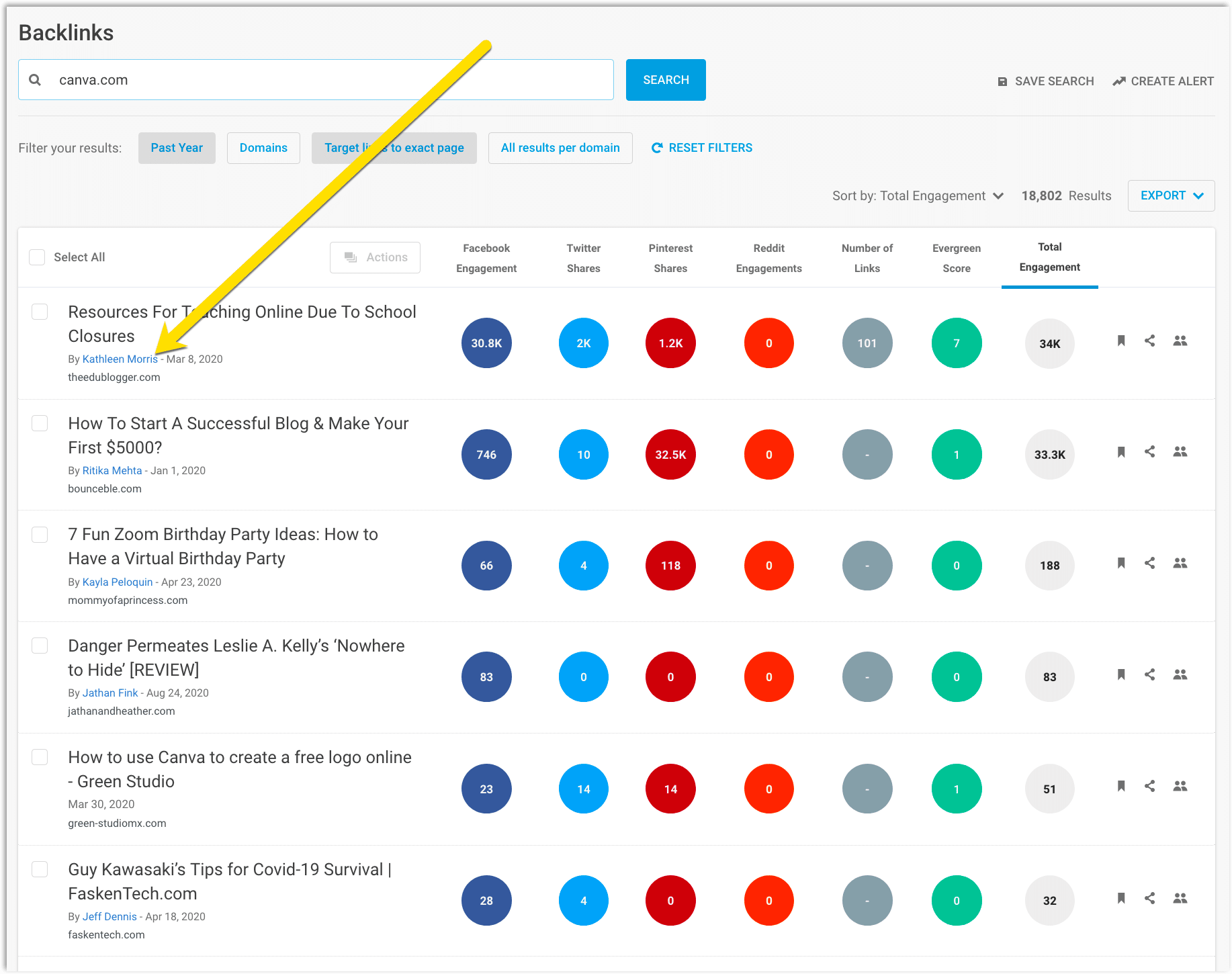Sort by Total Engagement column header
Image resolution: width=1232 pixels, height=974 pixels.
click(x=1050, y=257)
